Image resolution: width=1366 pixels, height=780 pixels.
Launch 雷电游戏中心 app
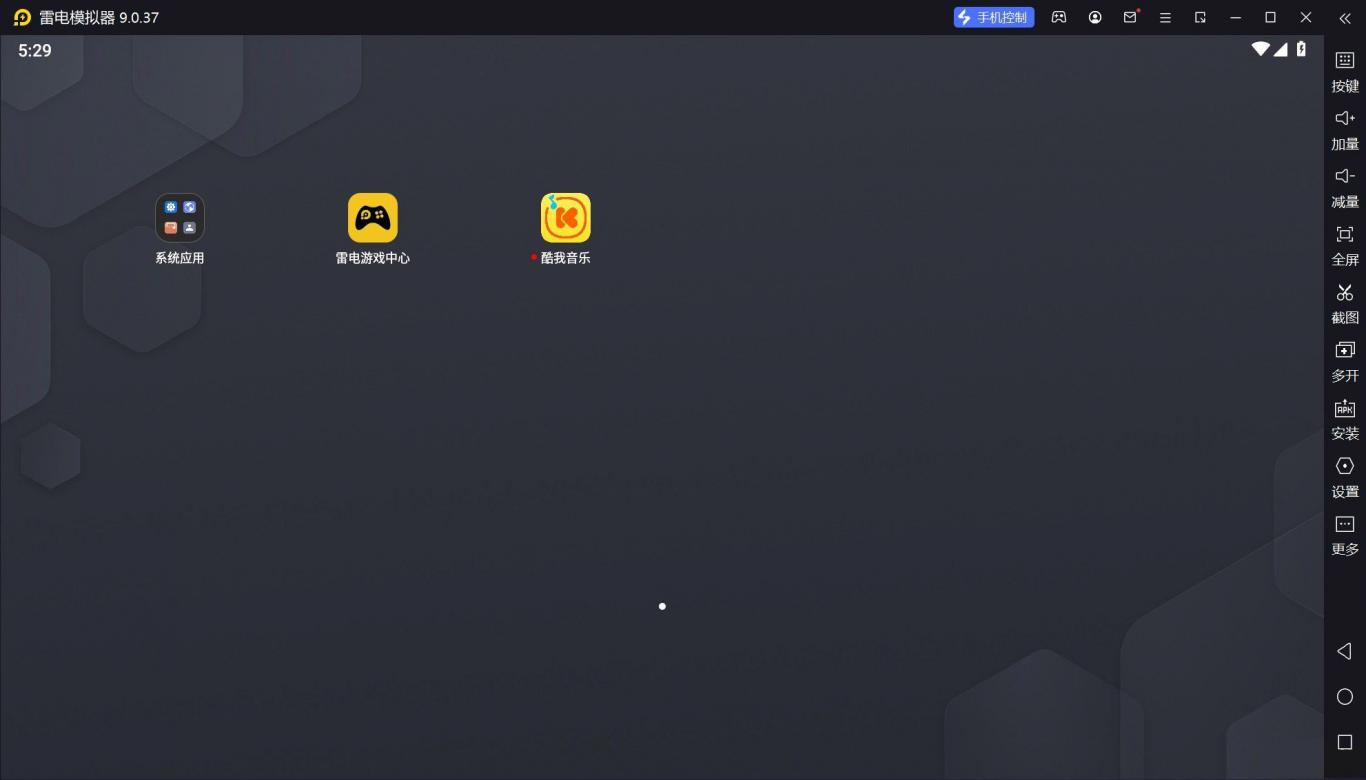tap(372, 218)
